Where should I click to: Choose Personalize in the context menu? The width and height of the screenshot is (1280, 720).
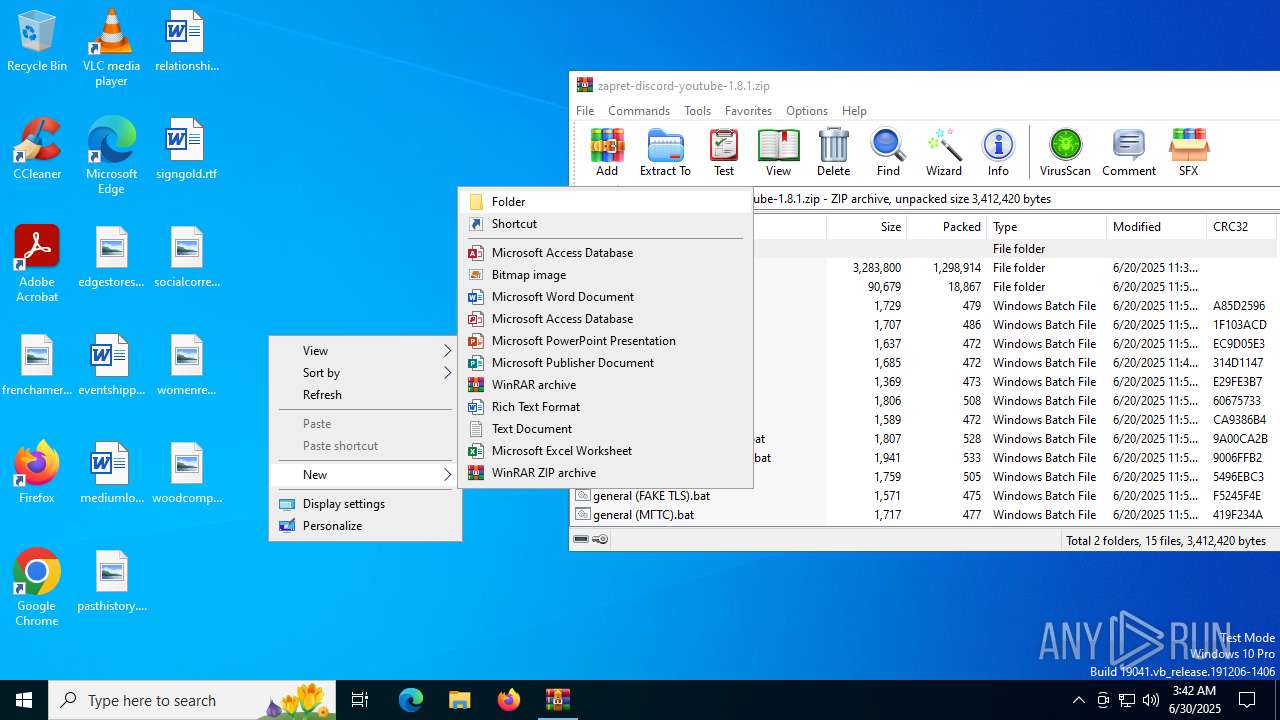[x=365, y=525]
